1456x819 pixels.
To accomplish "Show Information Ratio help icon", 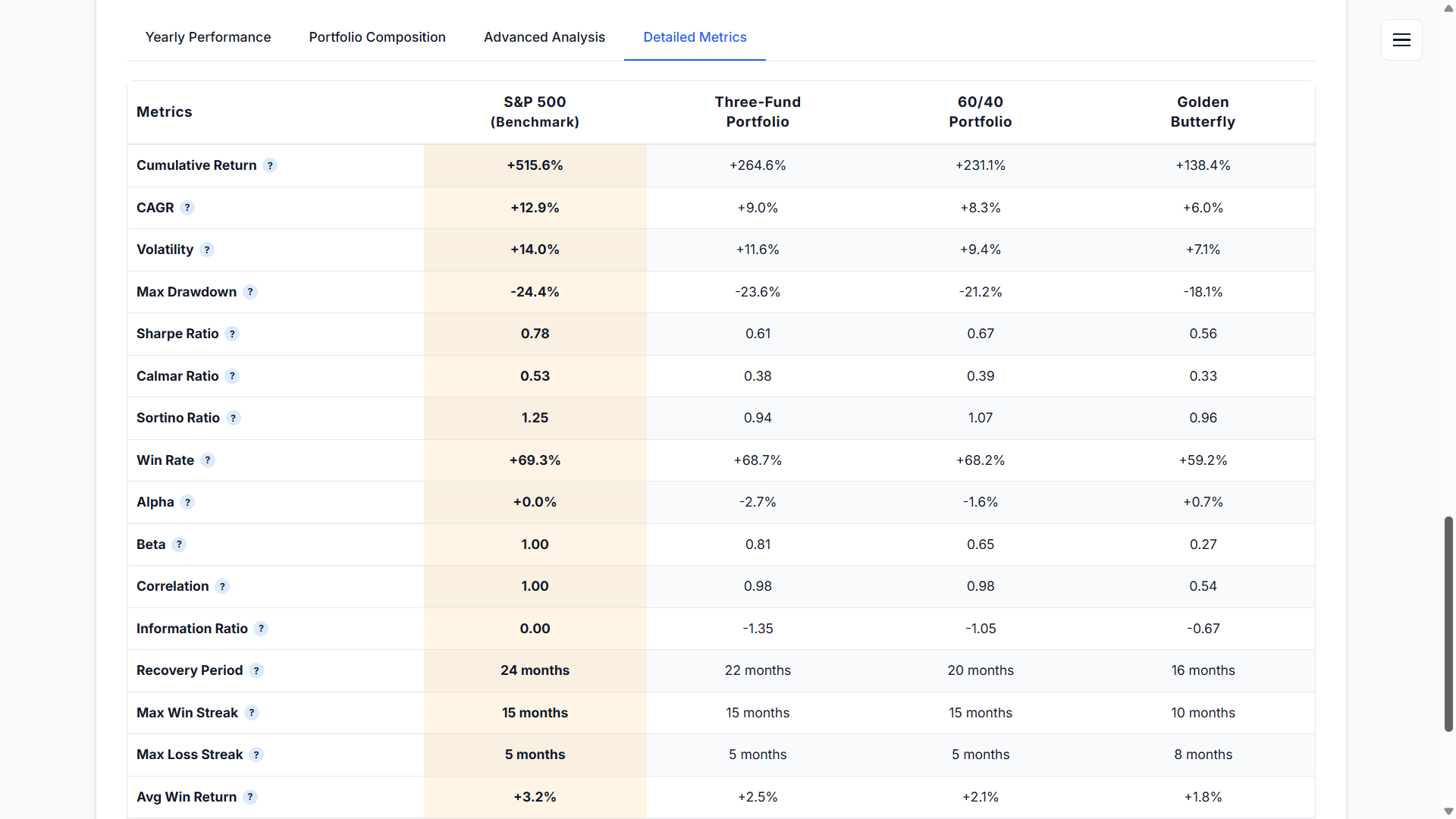I will [x=261, y=629].
